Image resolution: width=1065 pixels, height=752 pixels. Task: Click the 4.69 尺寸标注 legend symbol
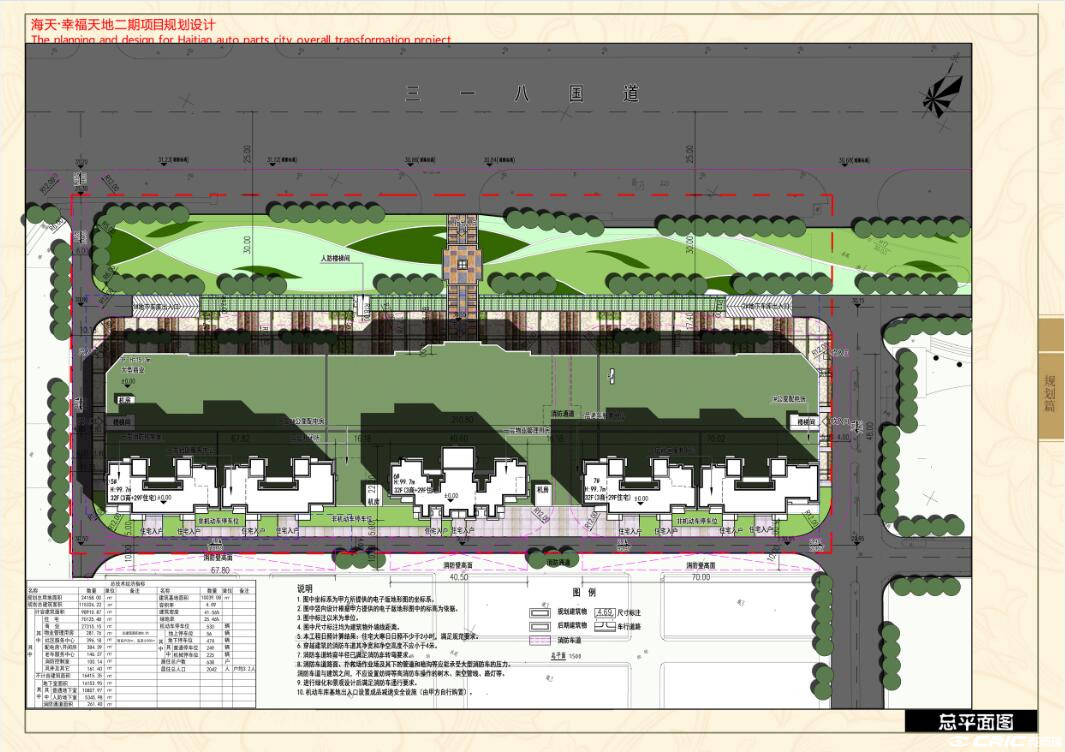[604, 613]
